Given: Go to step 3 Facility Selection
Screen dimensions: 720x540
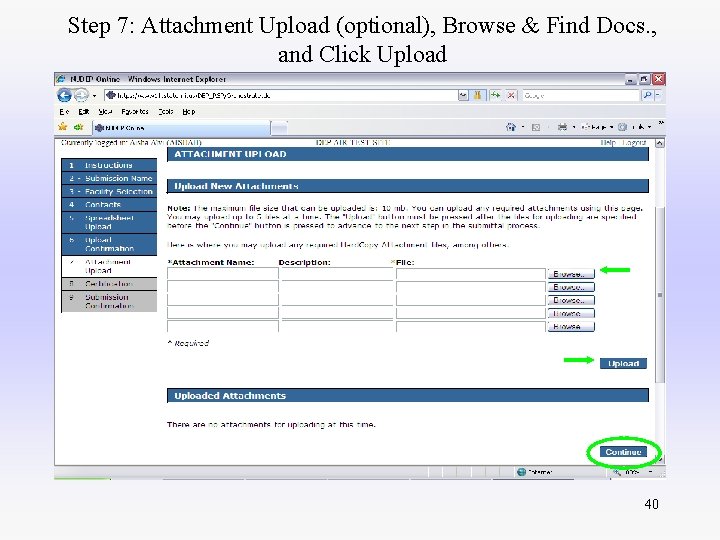Looking at the screenshot, I should (109, 191).
